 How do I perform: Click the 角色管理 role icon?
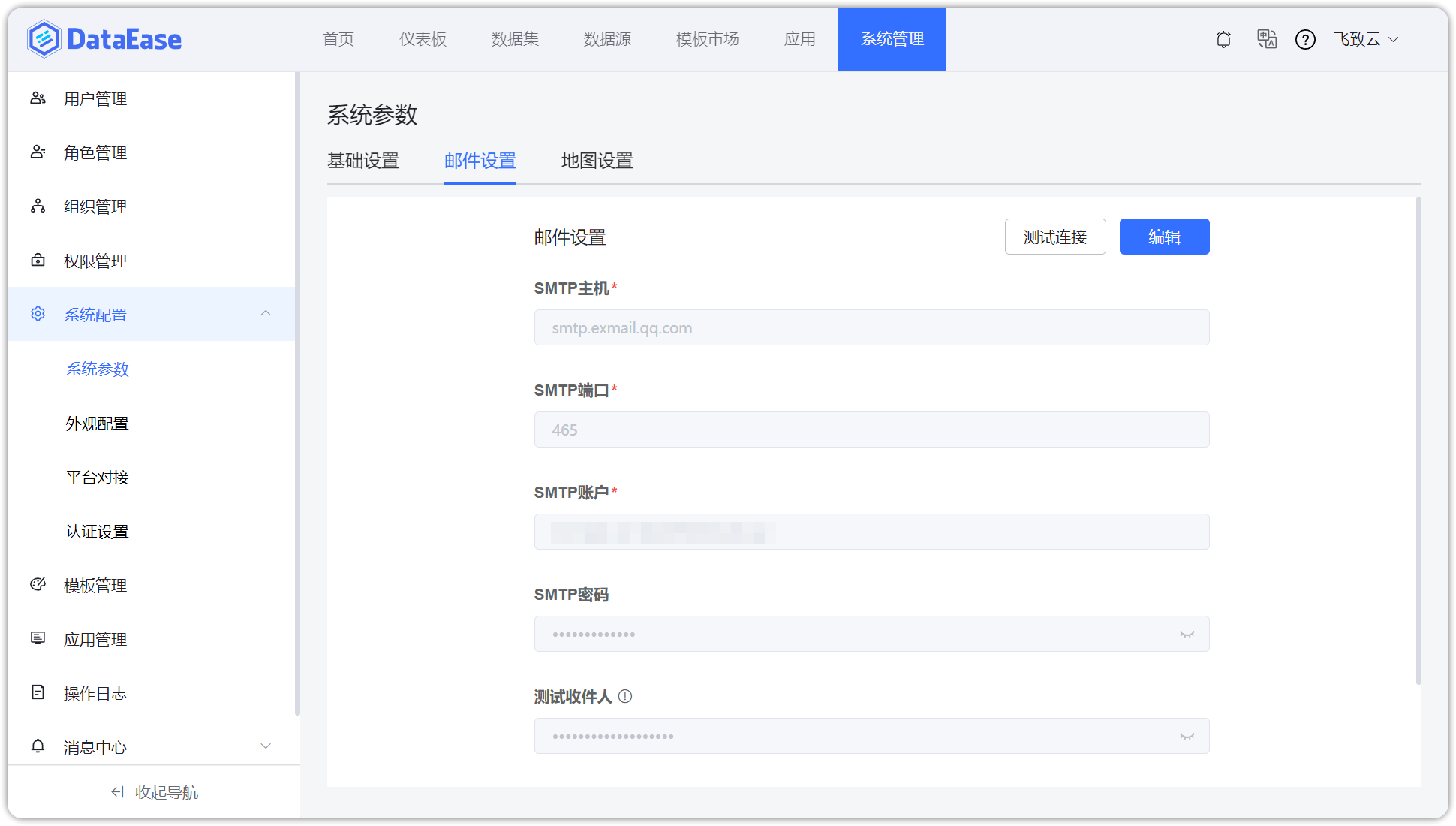point(38,152)
